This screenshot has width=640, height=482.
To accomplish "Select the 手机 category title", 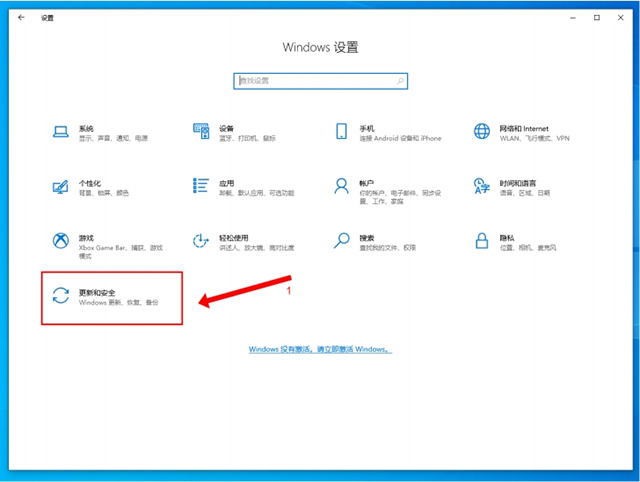I will pyautogui.click(x=367, y=129).
